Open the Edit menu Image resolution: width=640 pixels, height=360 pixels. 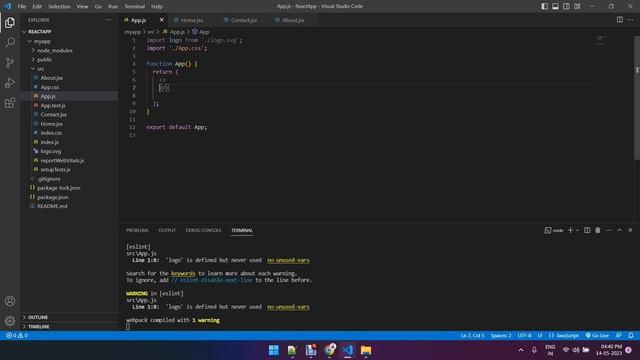coord(37,7)
